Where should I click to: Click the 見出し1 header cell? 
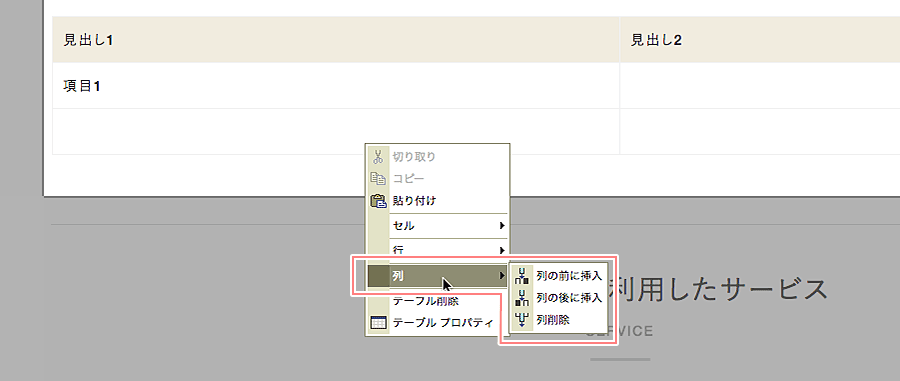pyautogui.click(x=336, y=40)
